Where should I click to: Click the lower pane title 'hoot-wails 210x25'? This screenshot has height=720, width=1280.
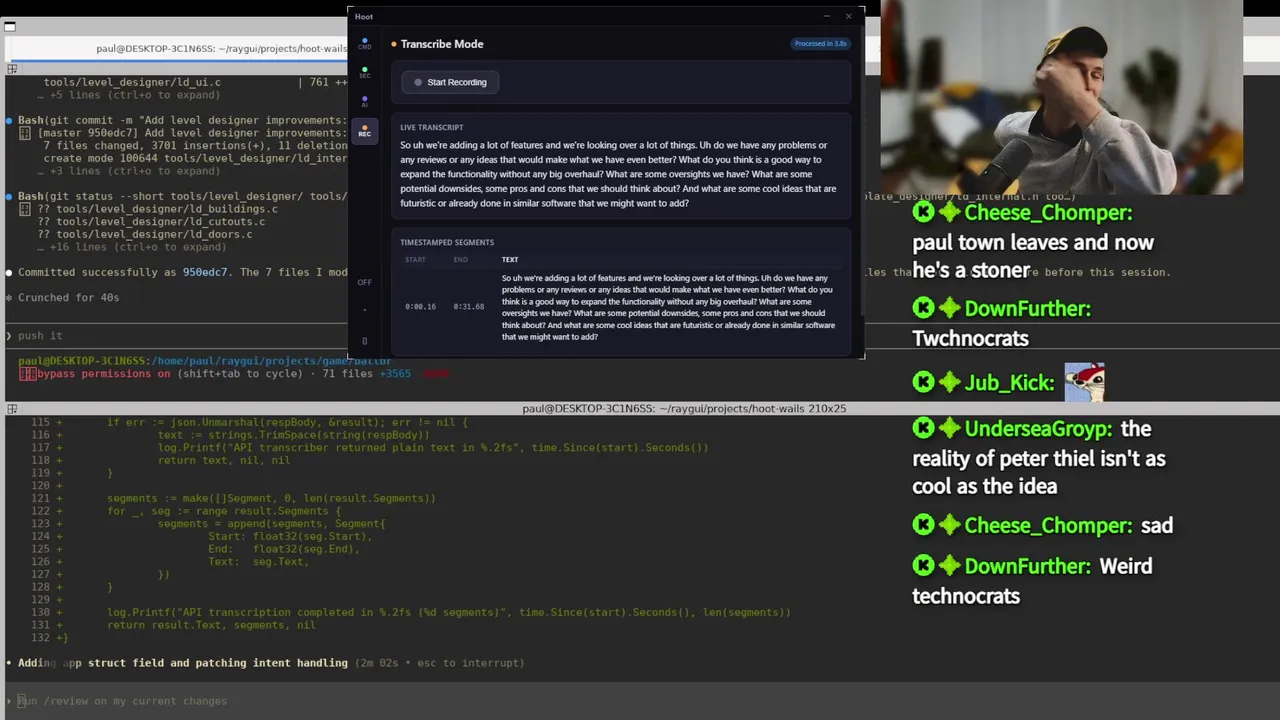(x=684, y=408)
